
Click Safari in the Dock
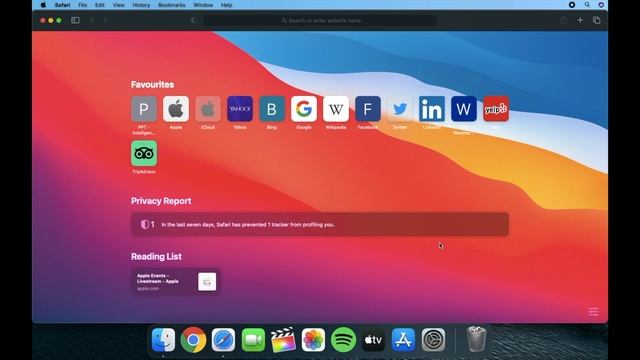pyautogui.click(x=223, y=340)
